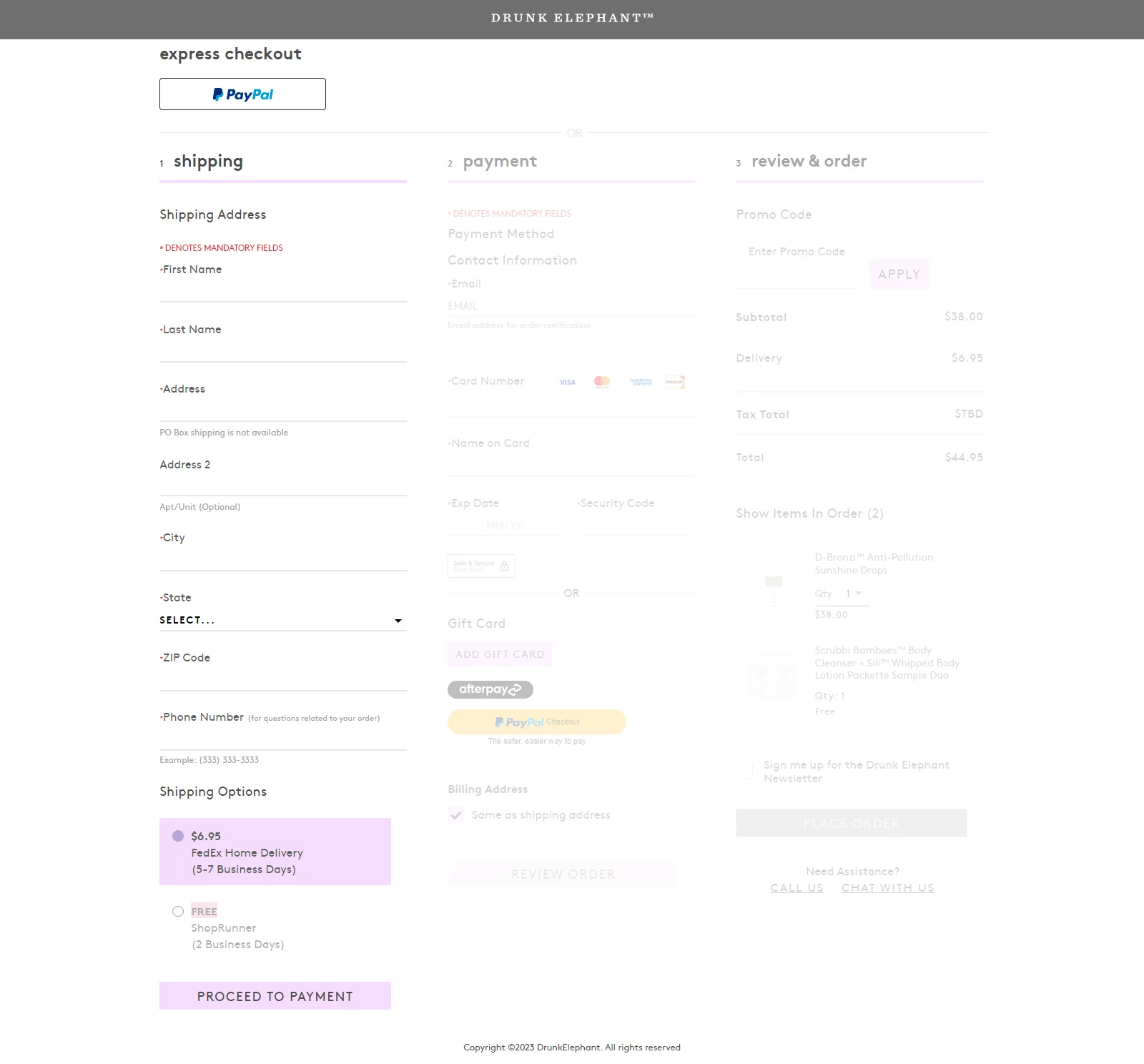Click the Safe & Secure Checkout lock badge

(x=481, y=566)
